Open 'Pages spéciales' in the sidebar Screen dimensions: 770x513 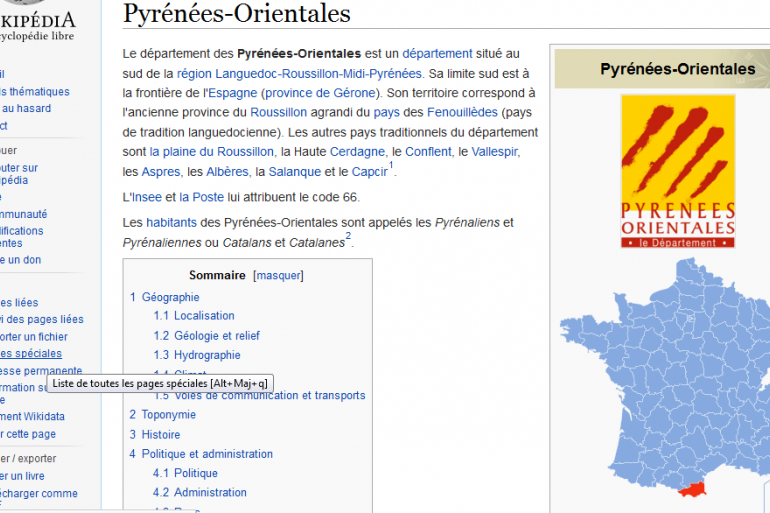(30, 353)
